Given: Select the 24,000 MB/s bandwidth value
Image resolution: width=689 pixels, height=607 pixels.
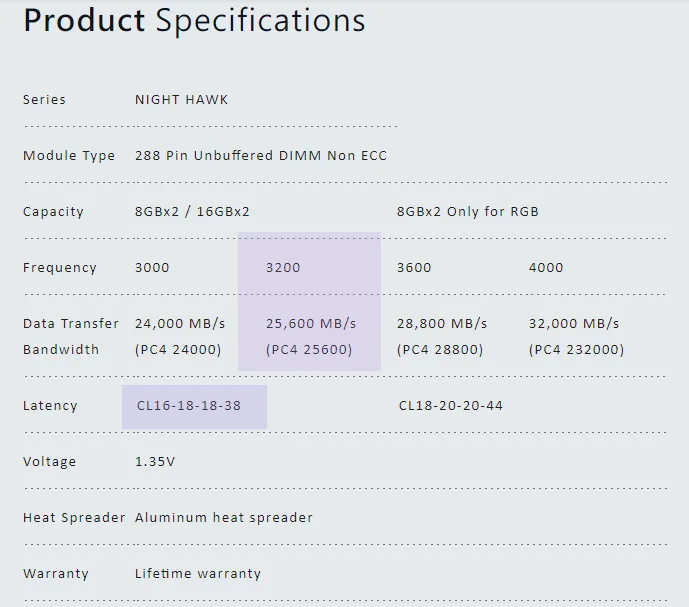Looking at the screenshot, I should [x=180, y=323].
